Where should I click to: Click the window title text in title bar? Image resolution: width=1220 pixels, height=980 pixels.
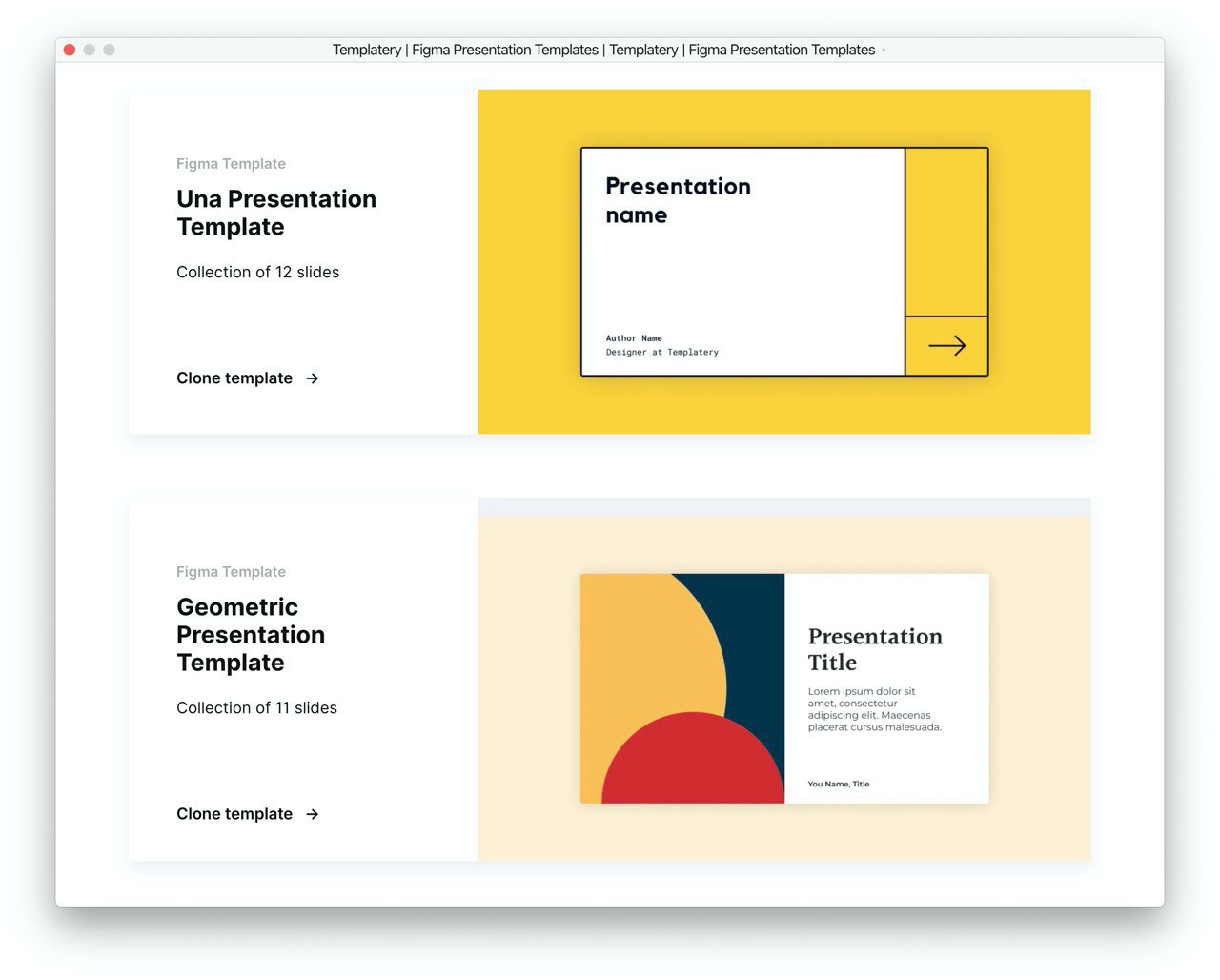click(x=603, y=50)
